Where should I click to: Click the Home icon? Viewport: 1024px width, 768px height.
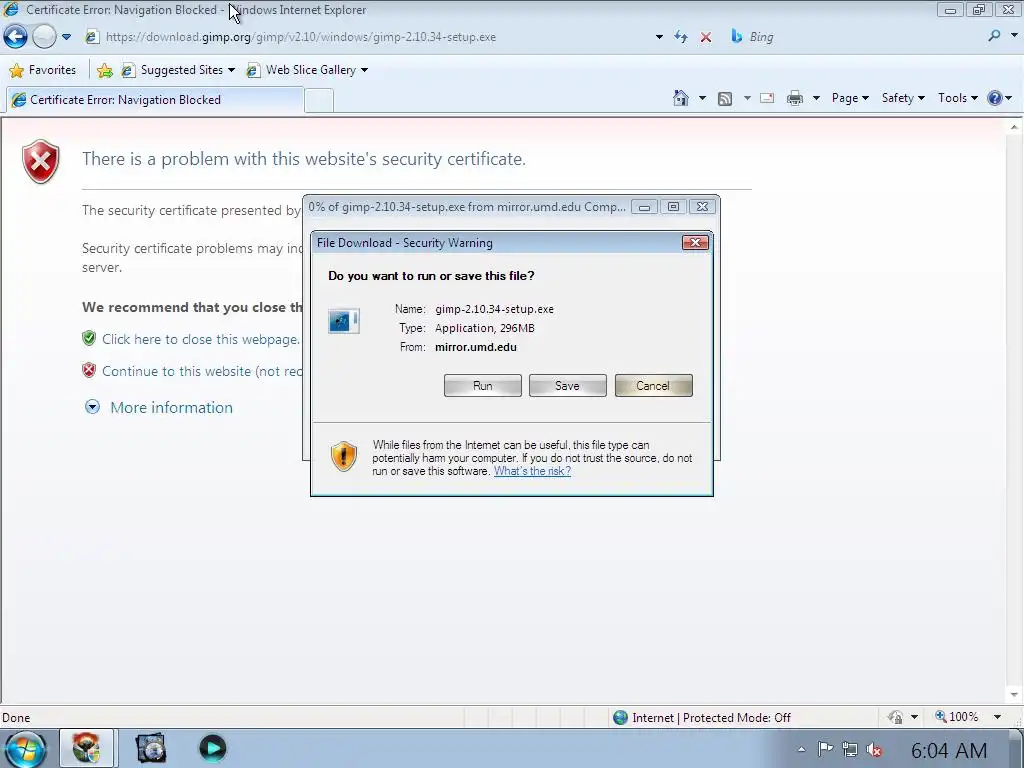pos(680,99)
